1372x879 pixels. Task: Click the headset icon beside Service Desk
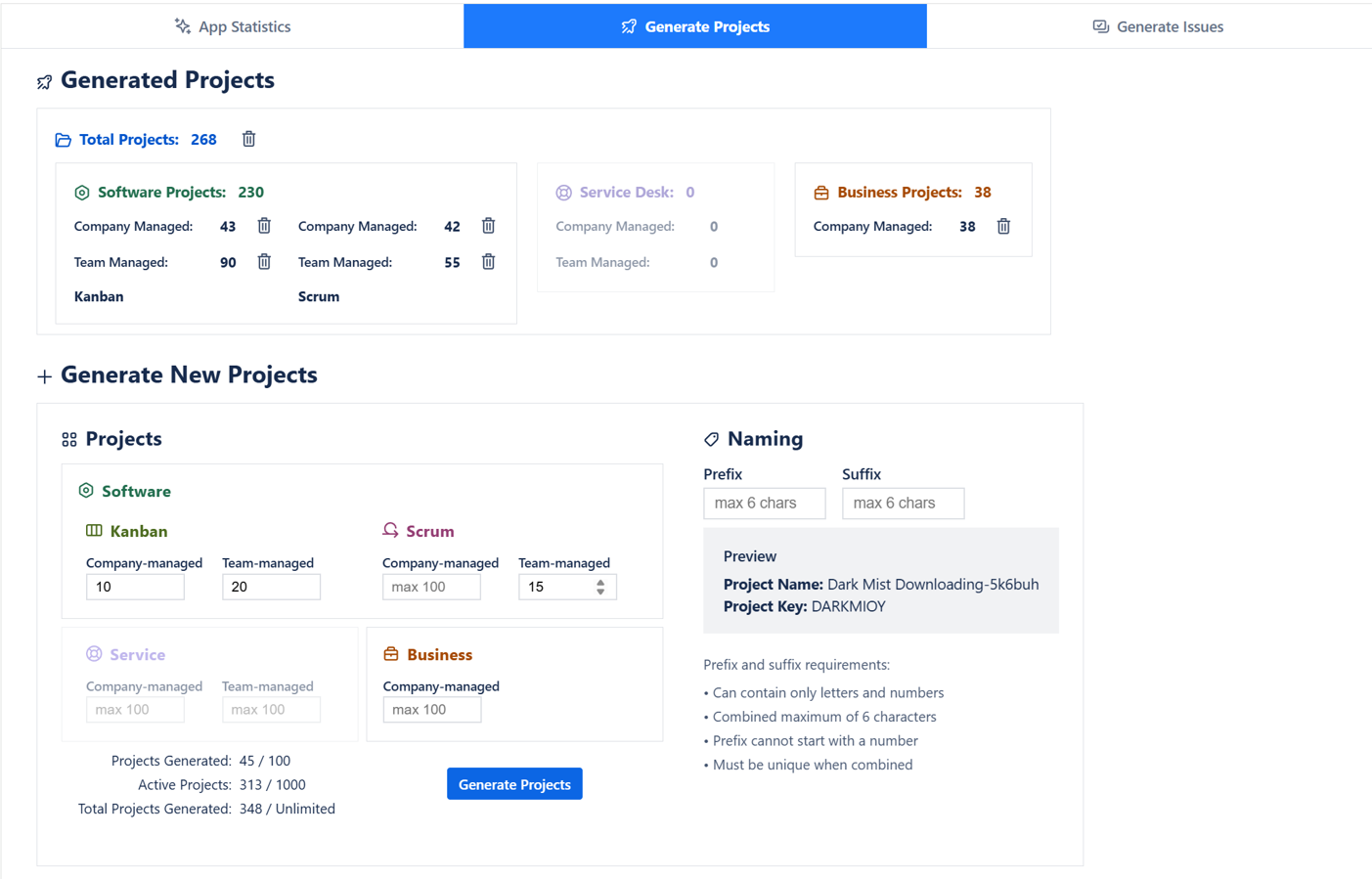pyautogui.click(x=561, y=192)
